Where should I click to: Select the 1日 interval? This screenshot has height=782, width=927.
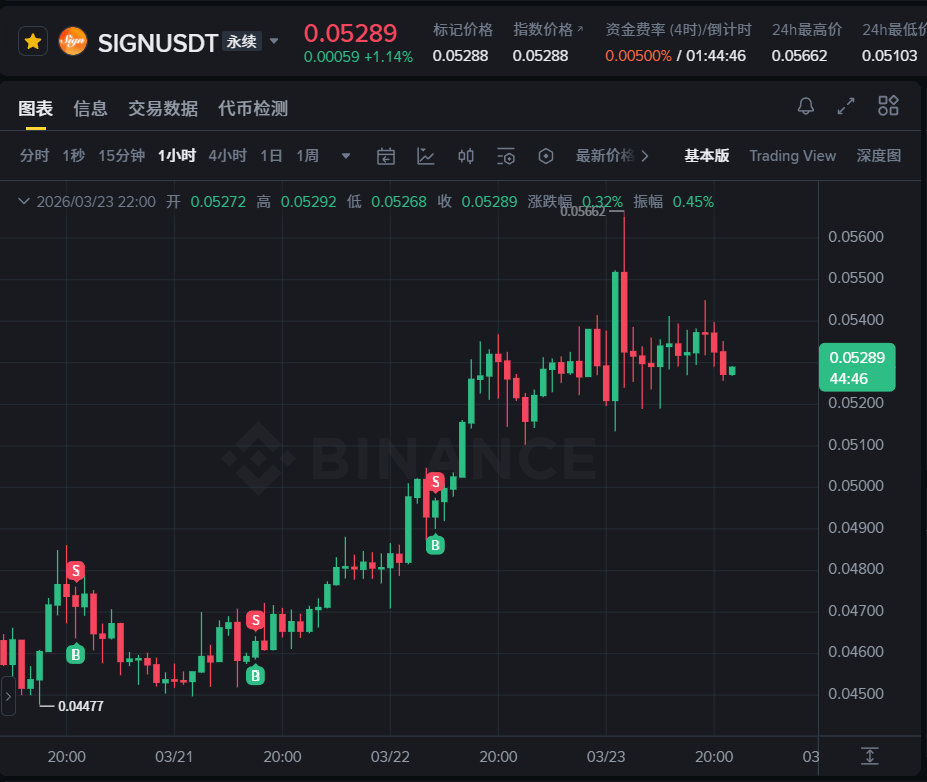pos(271,155)
